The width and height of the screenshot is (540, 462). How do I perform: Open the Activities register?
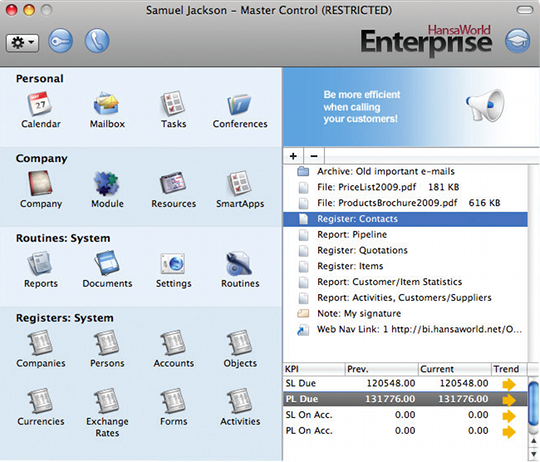coord(239,401)
